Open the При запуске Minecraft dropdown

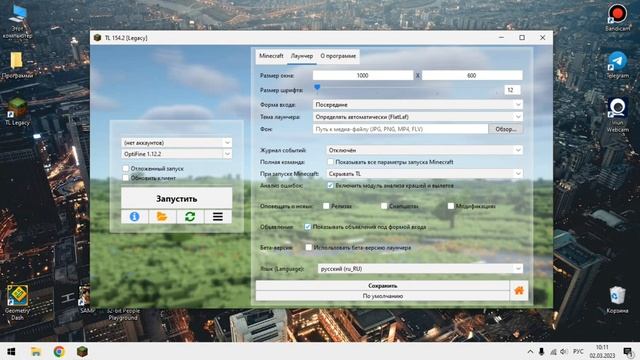[x=424, y=173]
